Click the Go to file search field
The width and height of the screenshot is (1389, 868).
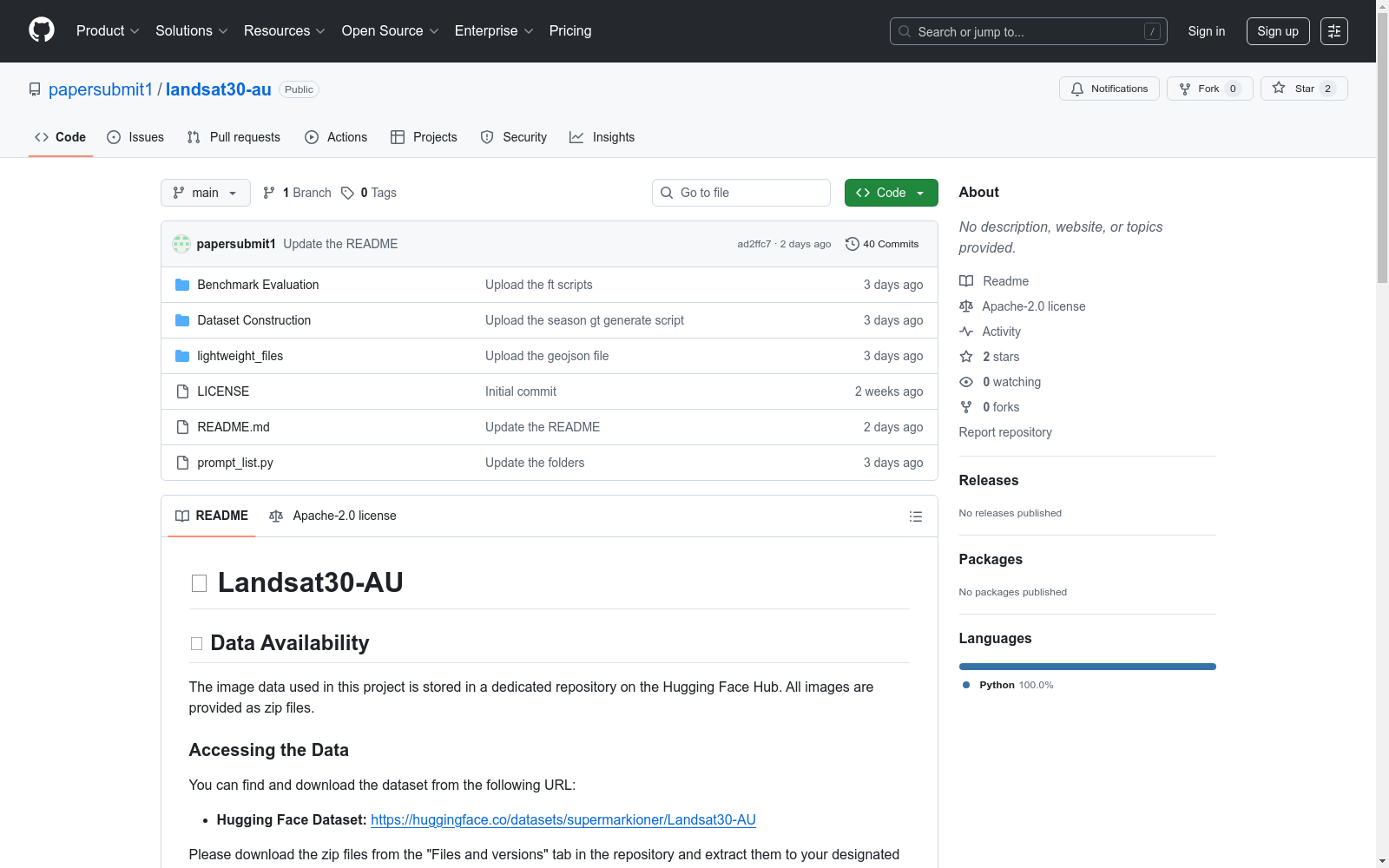741,193
